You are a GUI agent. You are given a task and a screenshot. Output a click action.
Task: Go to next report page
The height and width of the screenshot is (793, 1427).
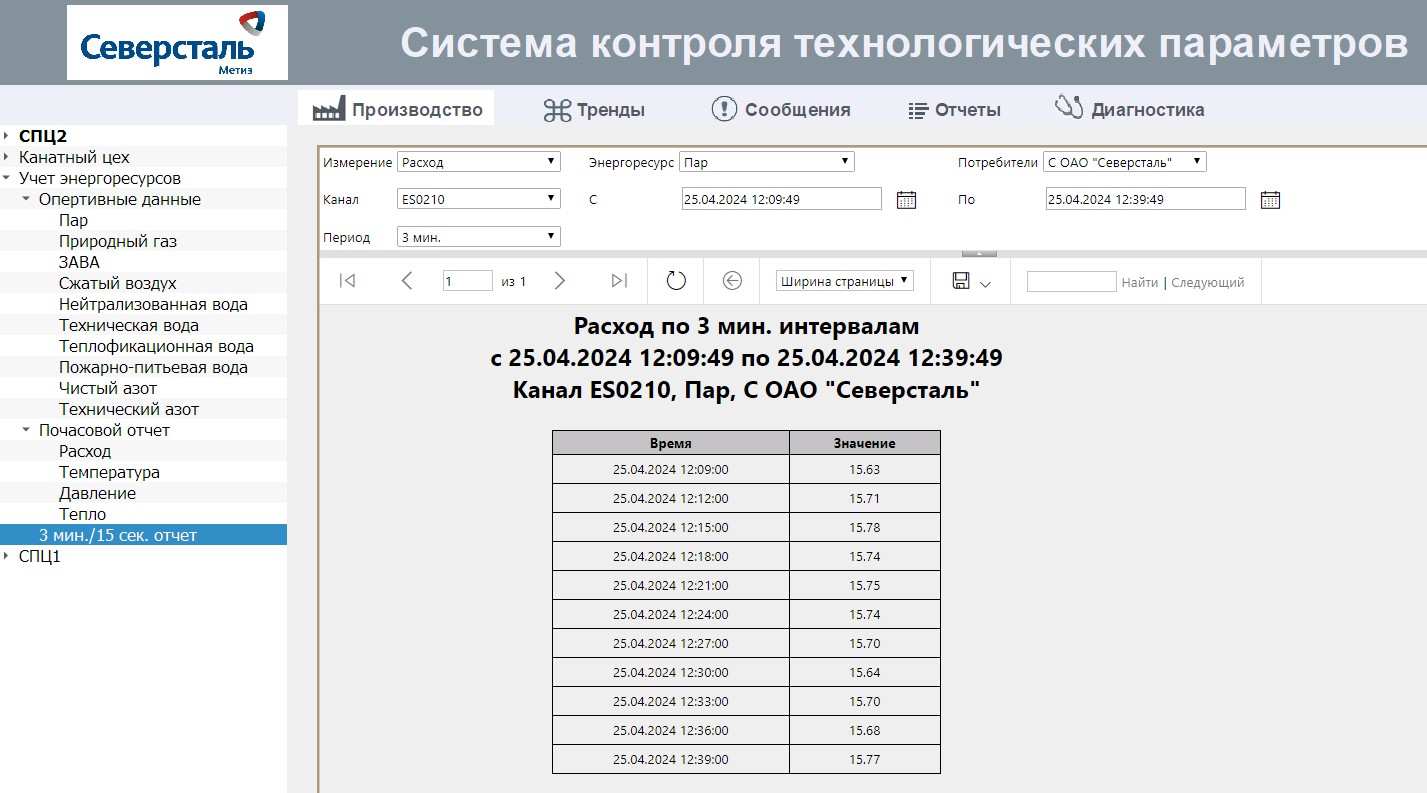coord(560,281)
